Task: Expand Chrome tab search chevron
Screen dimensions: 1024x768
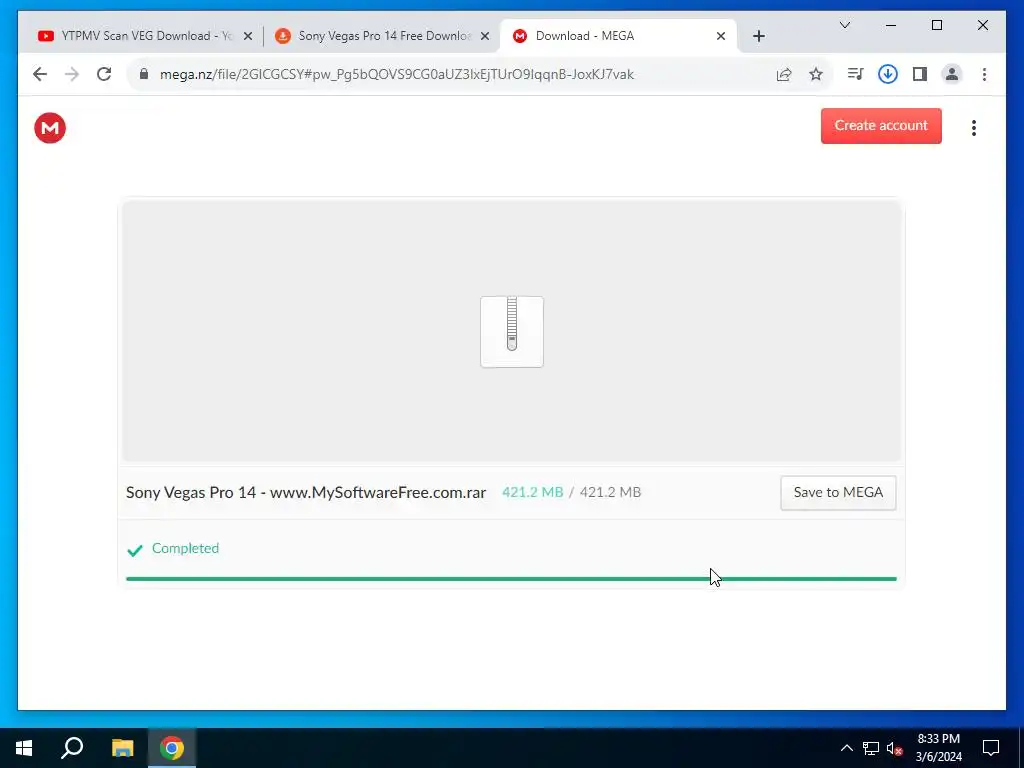Action: [x=844, y=25]
